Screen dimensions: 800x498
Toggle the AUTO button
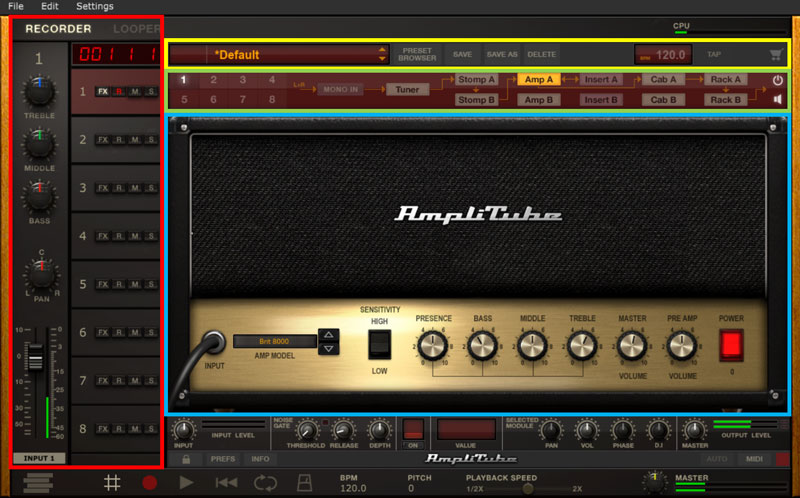point(717,459)
